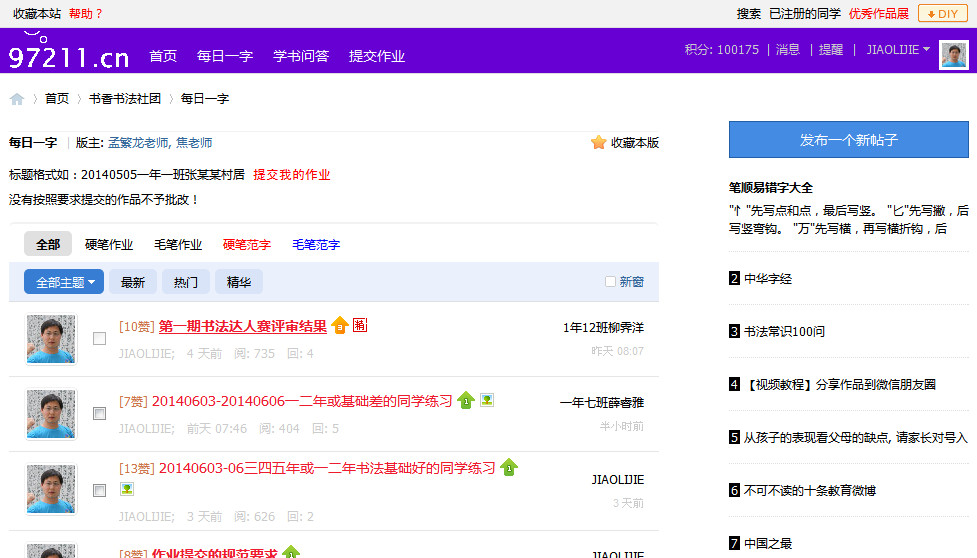The image size is (977, 558).
Task: Select checkbox for 第一期书法达人赛评审结果 thread
Action: 99,338
